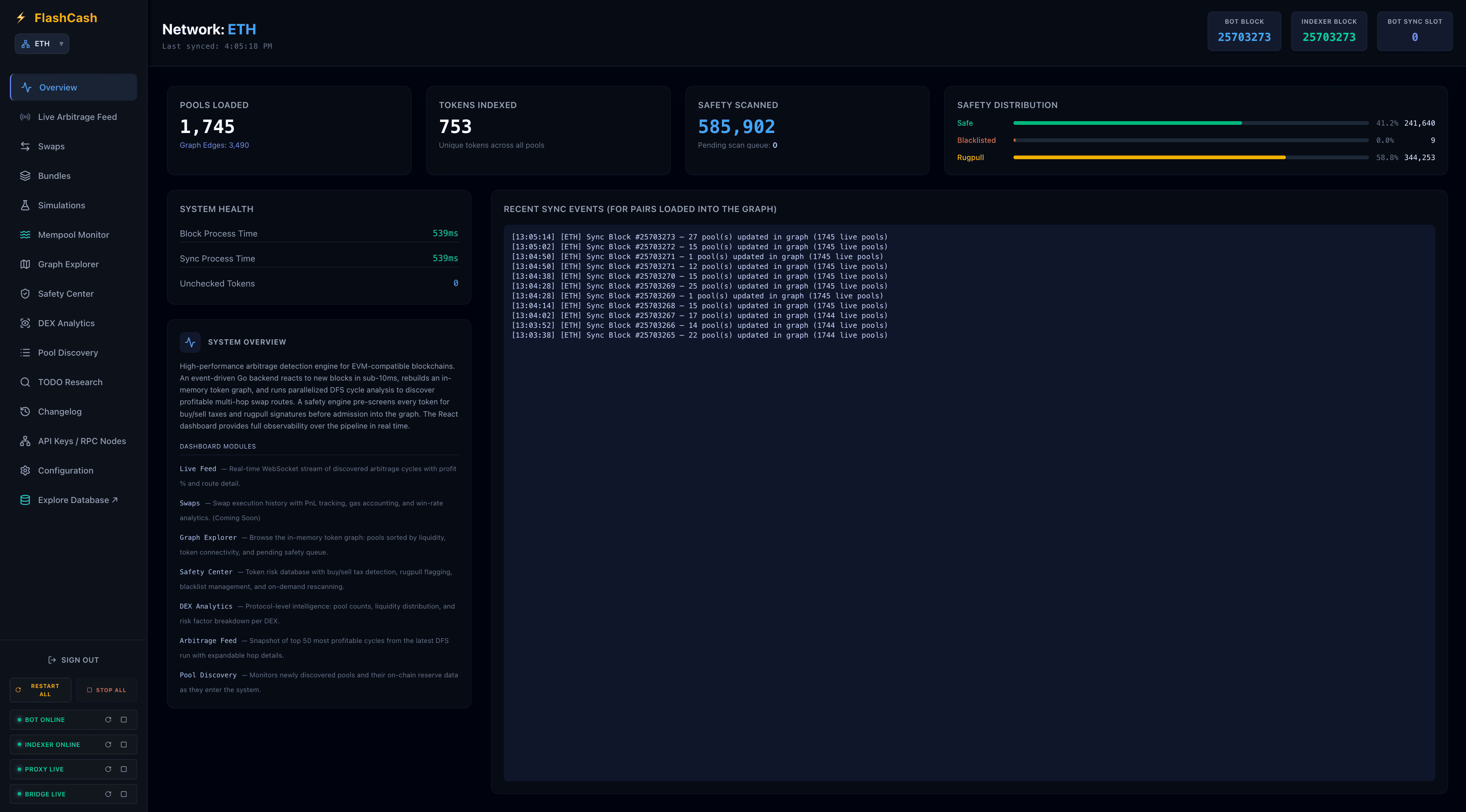Screen dimensions: 1466x812
Task: Stop the BRIDGE LIVE service icon
Action: point(124,794)
